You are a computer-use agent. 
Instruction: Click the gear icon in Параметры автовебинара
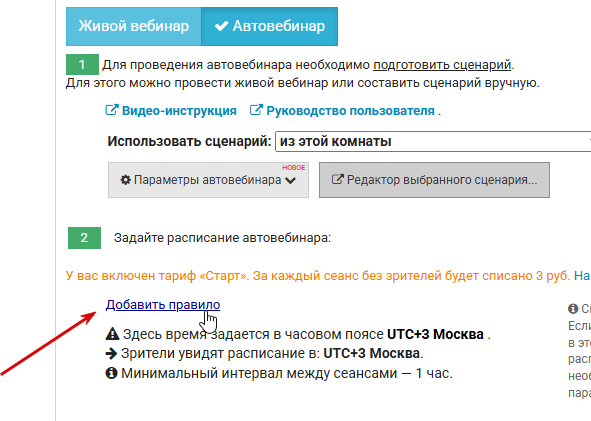[x=126, y=180]
